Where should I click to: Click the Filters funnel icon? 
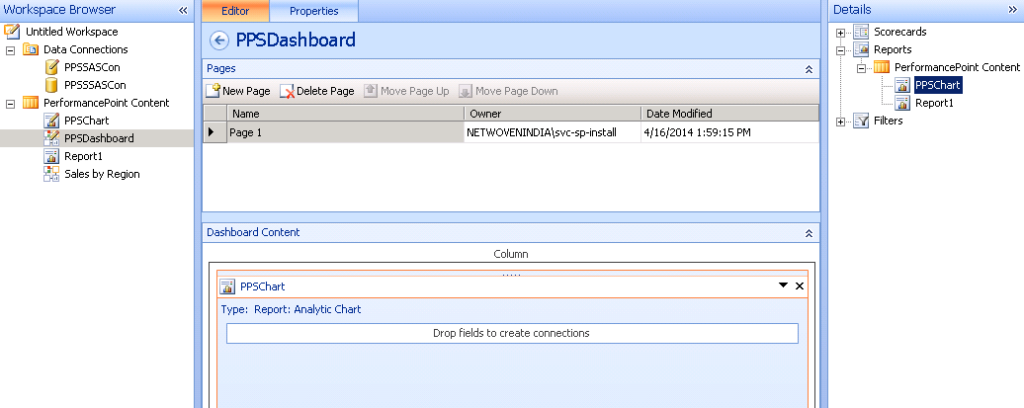tap(861, 121)
